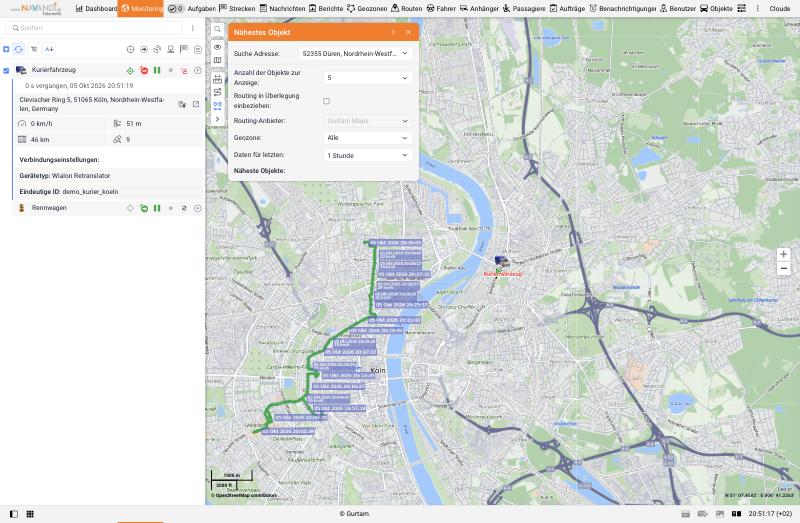Screen dimensions: 800x523
Task: Click the green pause bars next to Rennwagen
Action: [x=157, y=208]
